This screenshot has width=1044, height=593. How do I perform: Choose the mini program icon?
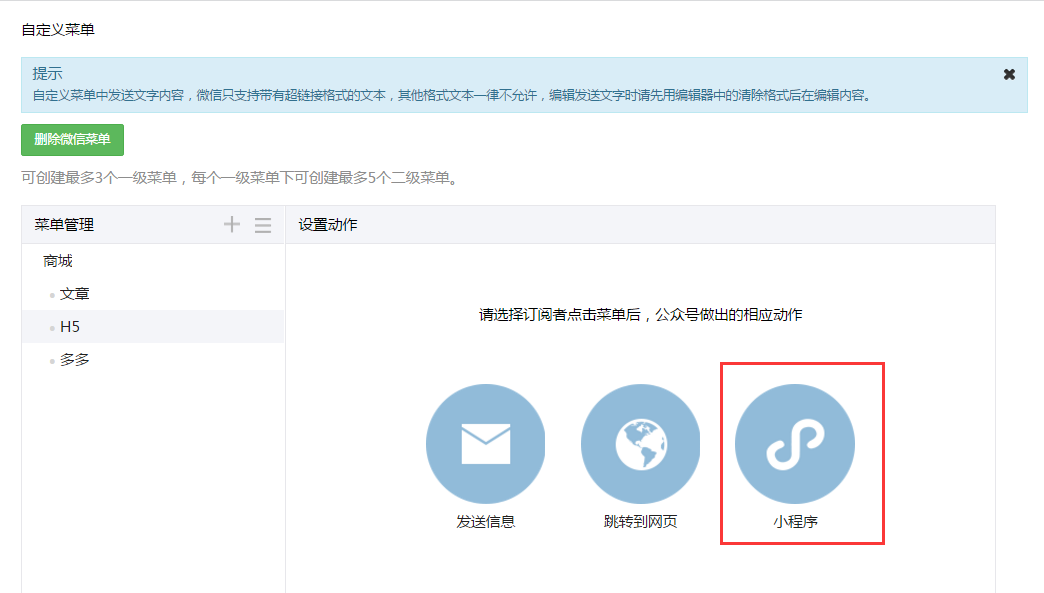click(795, 444)
